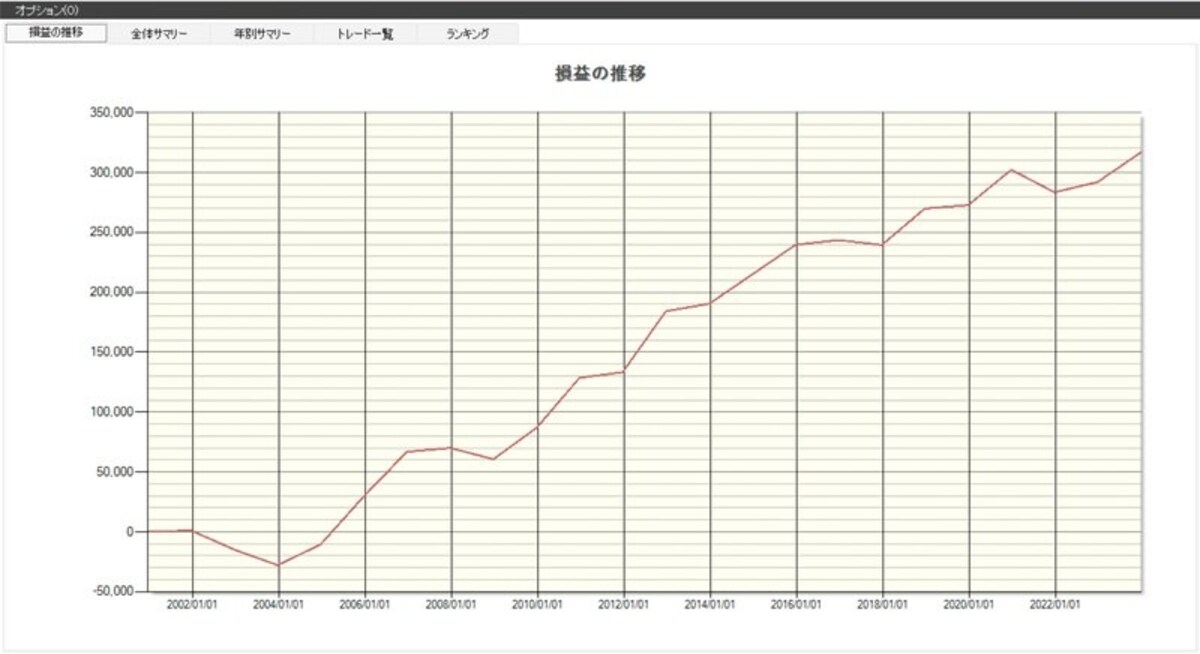Screen dimensions: 1200x654
Task: Click the 2012/01/01 x-axis date label
Action: point(624,605)
